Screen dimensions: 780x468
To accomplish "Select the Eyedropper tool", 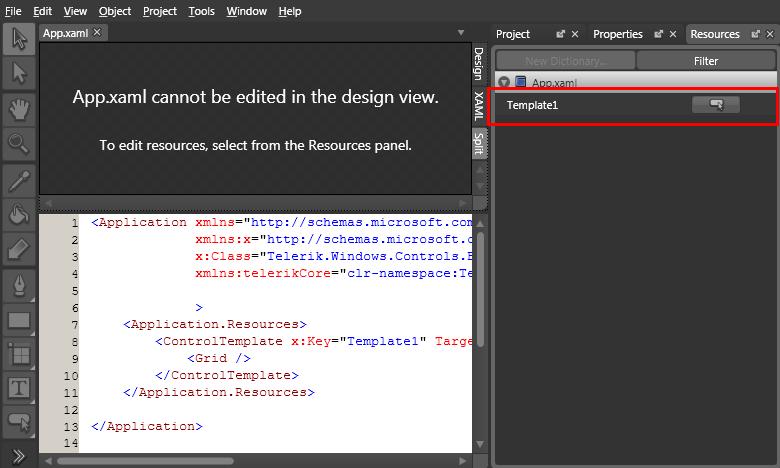I will tap(19, 181).
